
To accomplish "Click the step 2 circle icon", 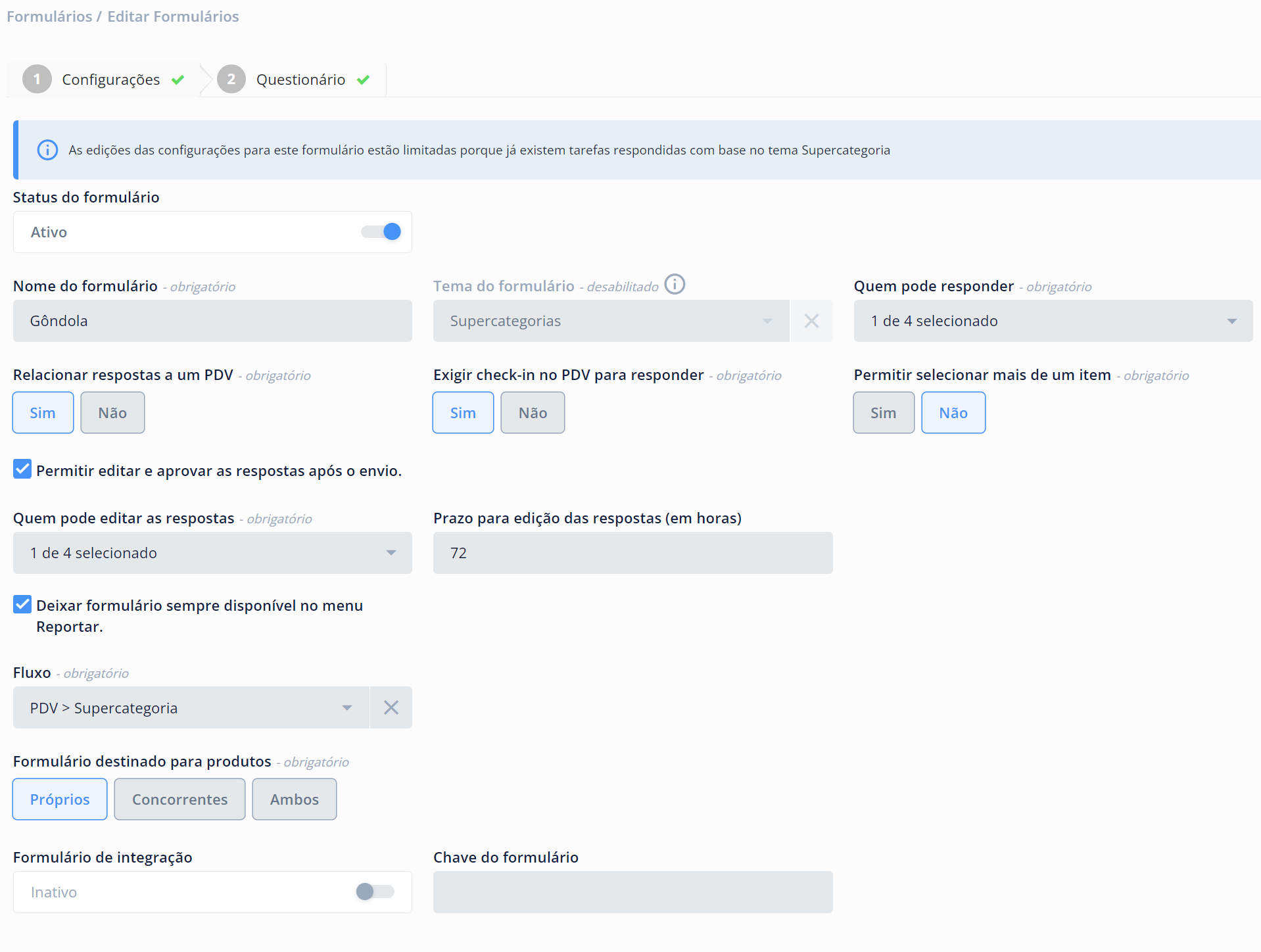I will tap(231, 80).
